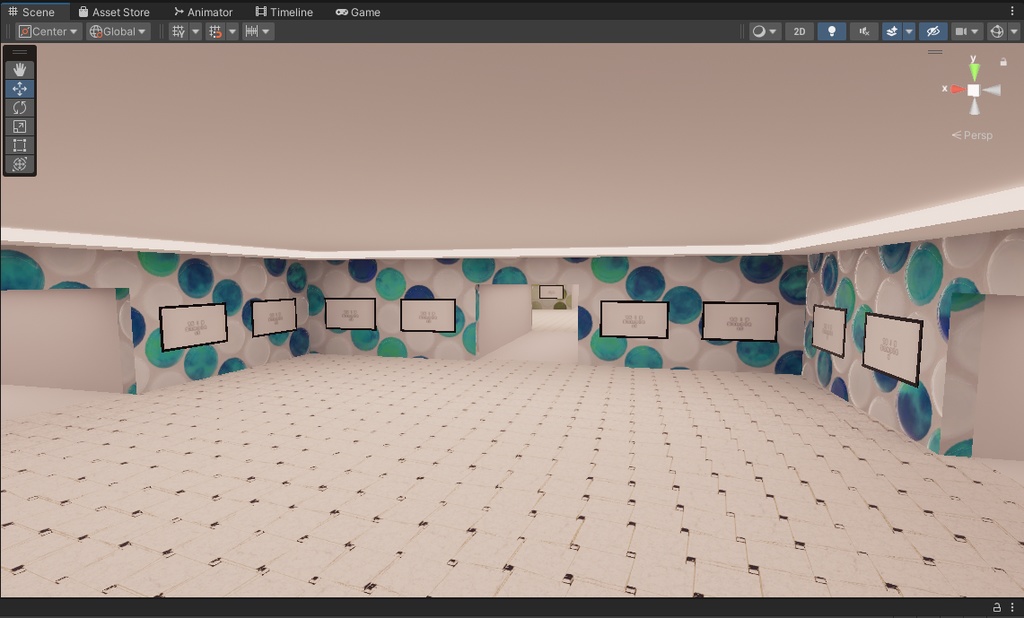This screenshot has height=618, width=1024.
Task: Toggle Gizmos display button
Action: tap(997, 31)
